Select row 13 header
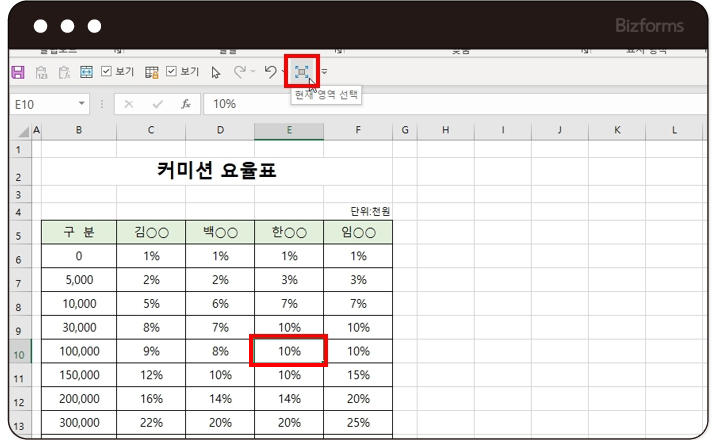Image resolution: width=715 pixels, height=440 pixels. pos(19,423)
